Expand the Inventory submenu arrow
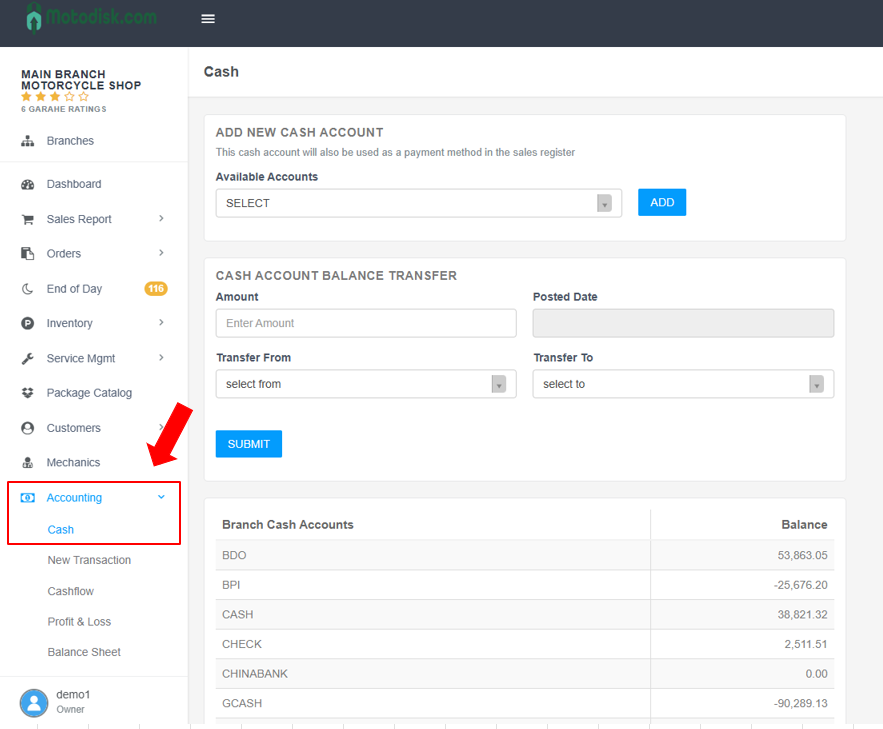The height and width of the screenshot is (729, 883). (x=162, y=323)
